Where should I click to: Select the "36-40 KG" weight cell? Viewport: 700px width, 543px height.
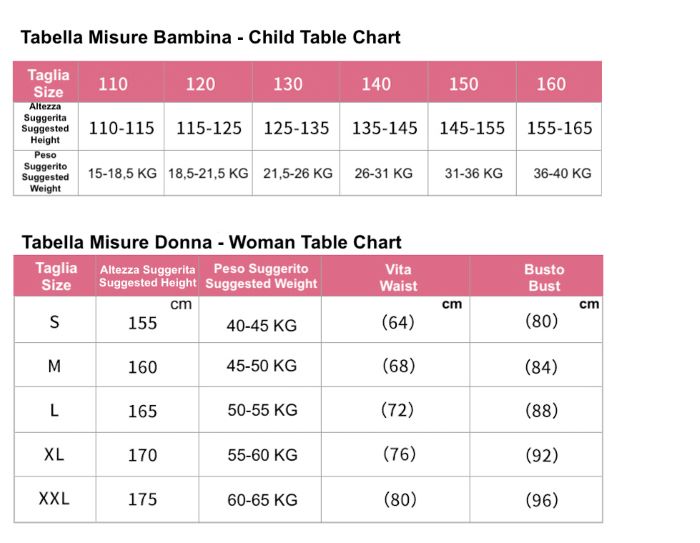[562, 173]
